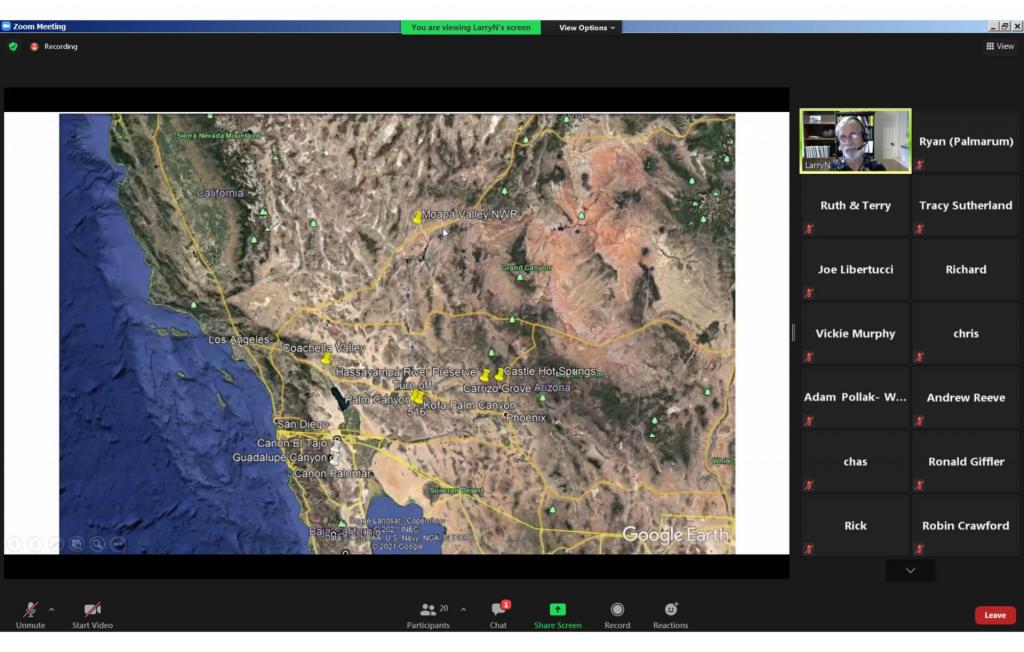The height and width of the screenshot is (652, 1024).
Task: Start Video with the camera toggle
Action: tap(92, 610)
